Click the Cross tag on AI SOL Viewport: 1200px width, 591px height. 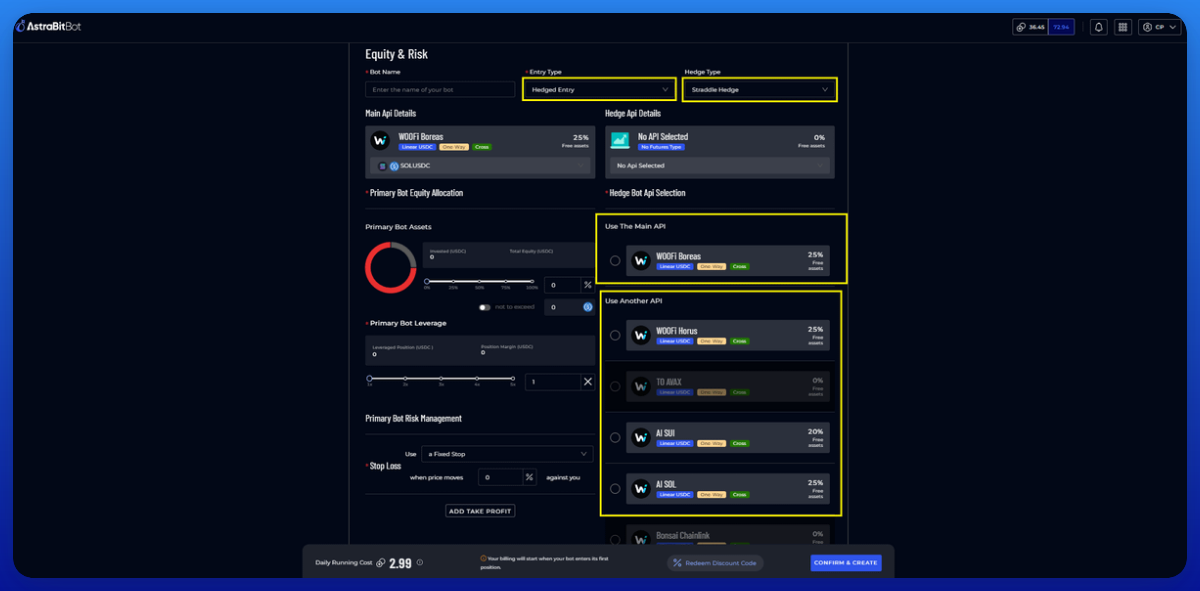tap(739, 495)
